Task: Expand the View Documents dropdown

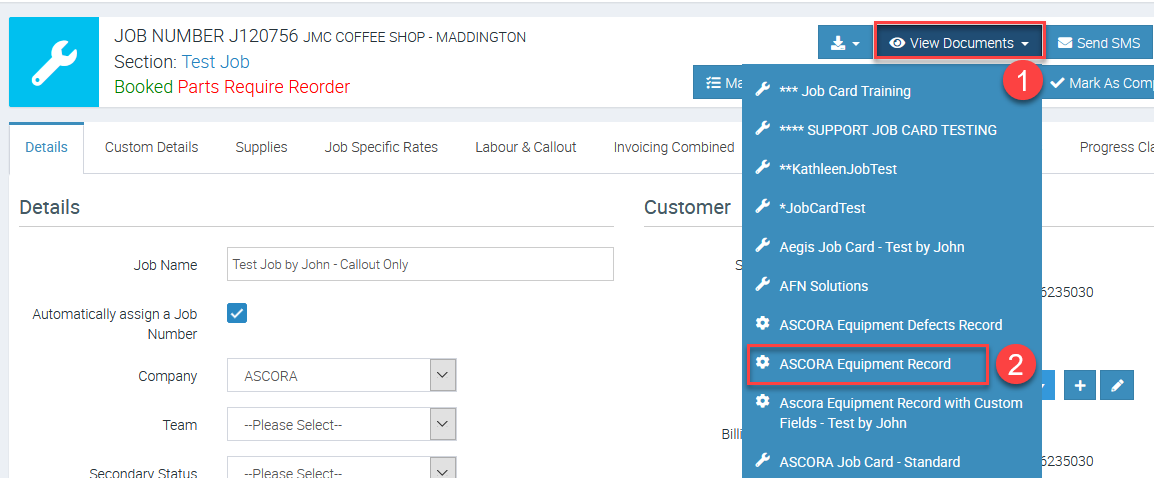Action: tap(958, 43)
